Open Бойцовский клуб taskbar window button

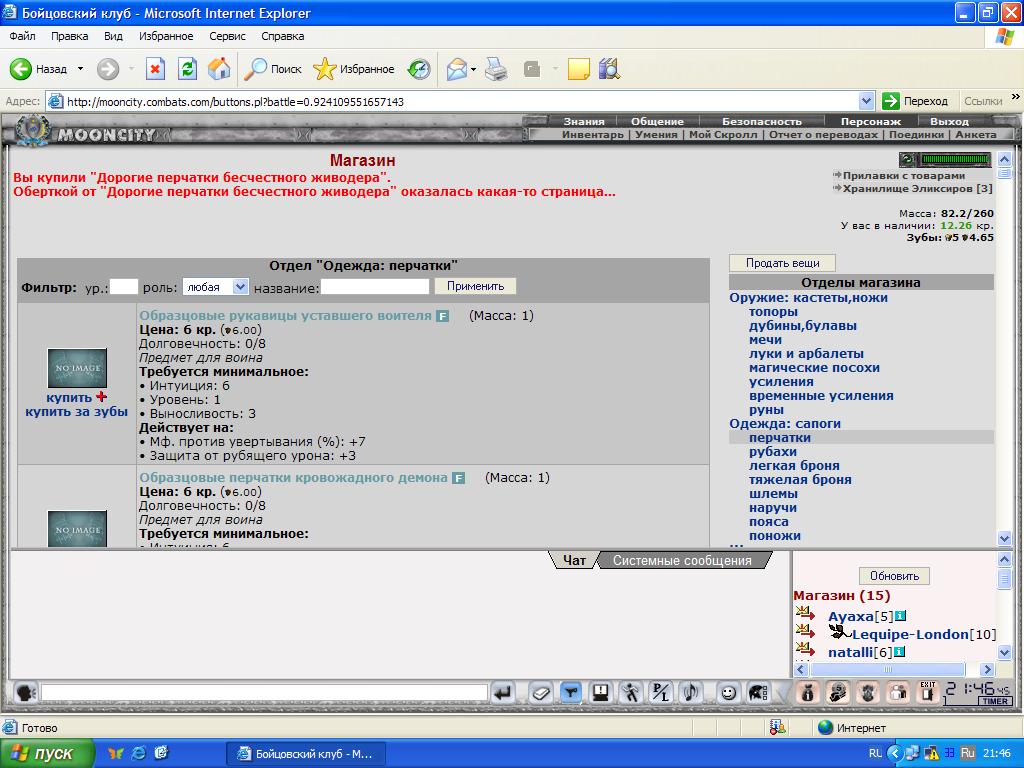[306, 754]
